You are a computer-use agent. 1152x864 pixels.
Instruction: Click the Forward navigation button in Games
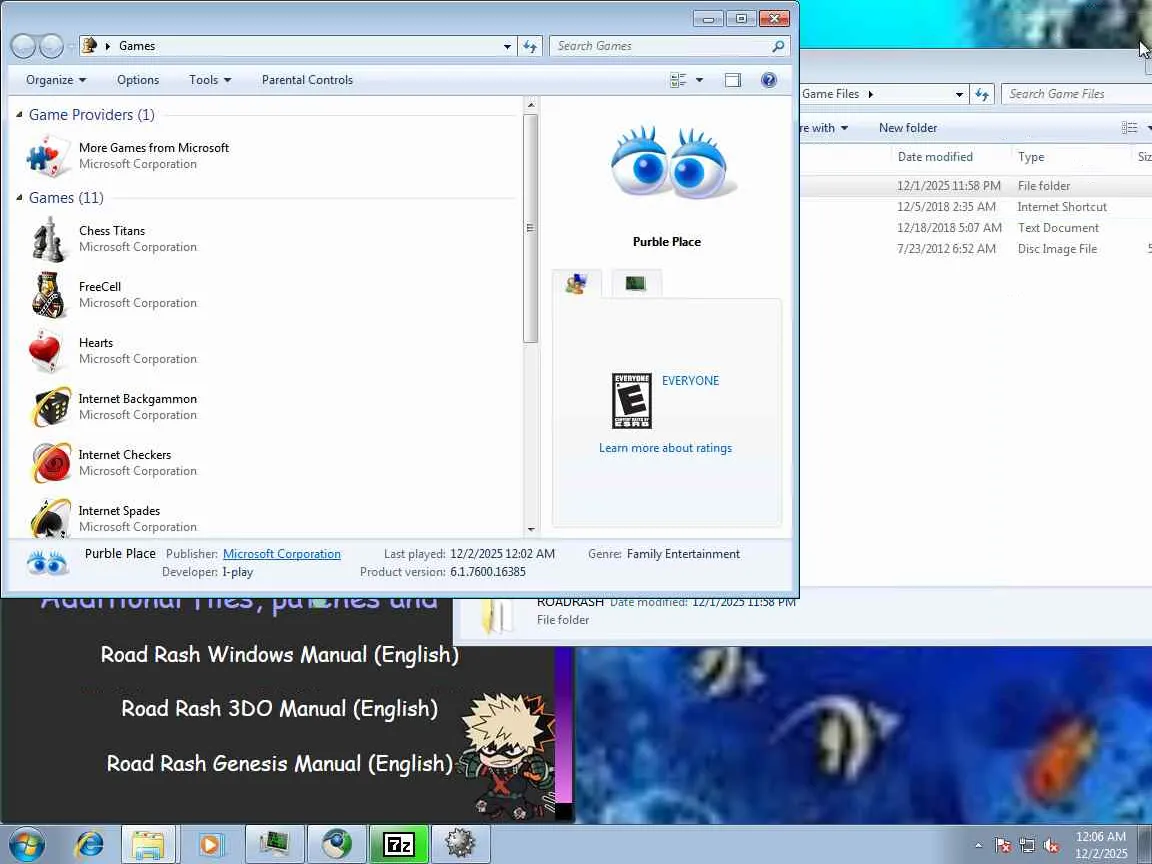(51, 46)
